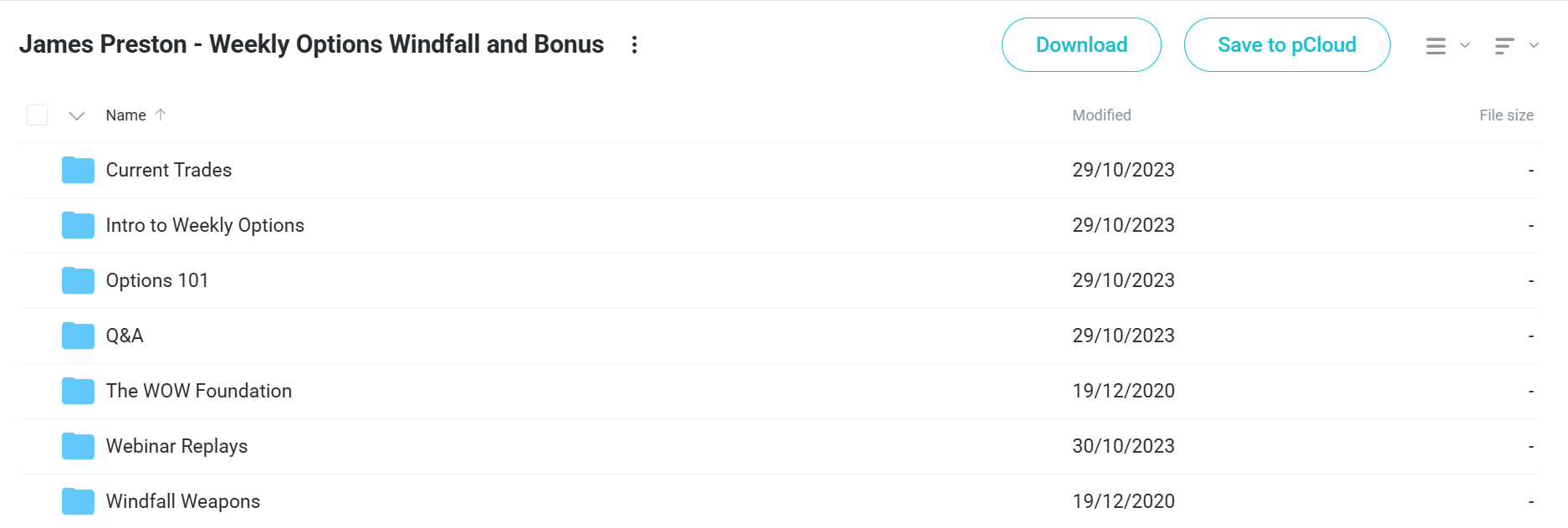
Task: Open the three-dot menu beside folder title
Action: (x=635, y=44)
